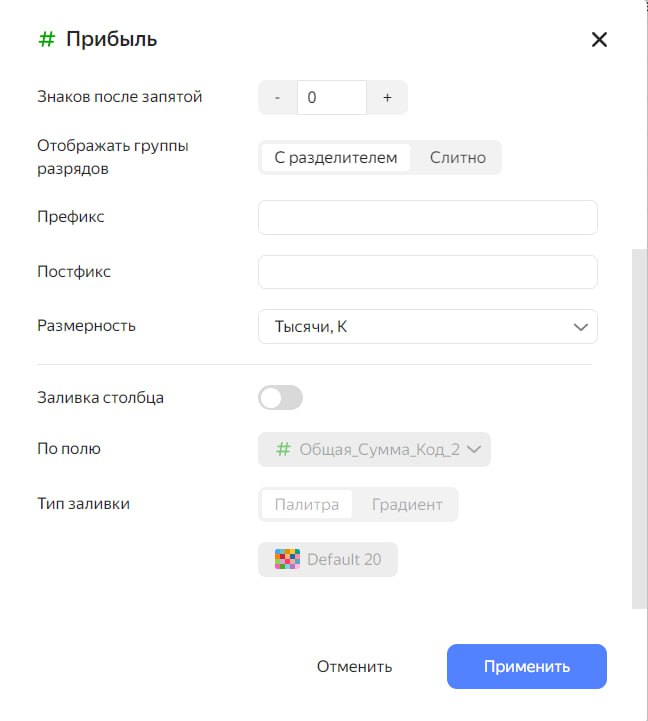This screenshot has width=648, height=721.
Task: Decrease decimal places with minus button
Action: [277, 97]
